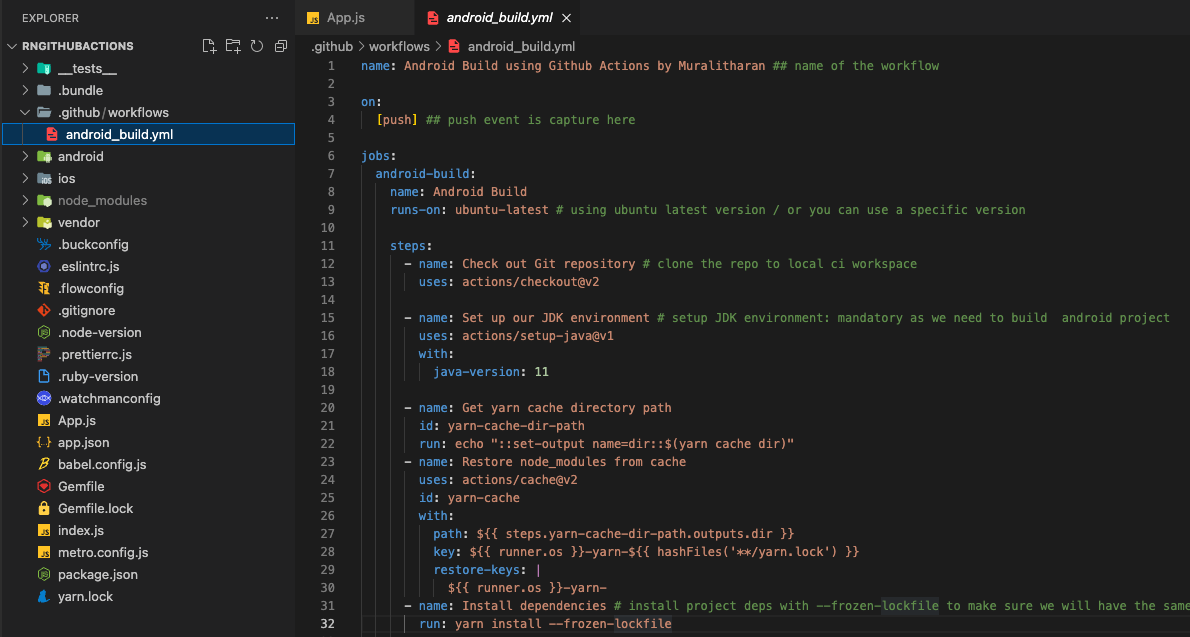Click the app.json braces icon

pos(44,443)
